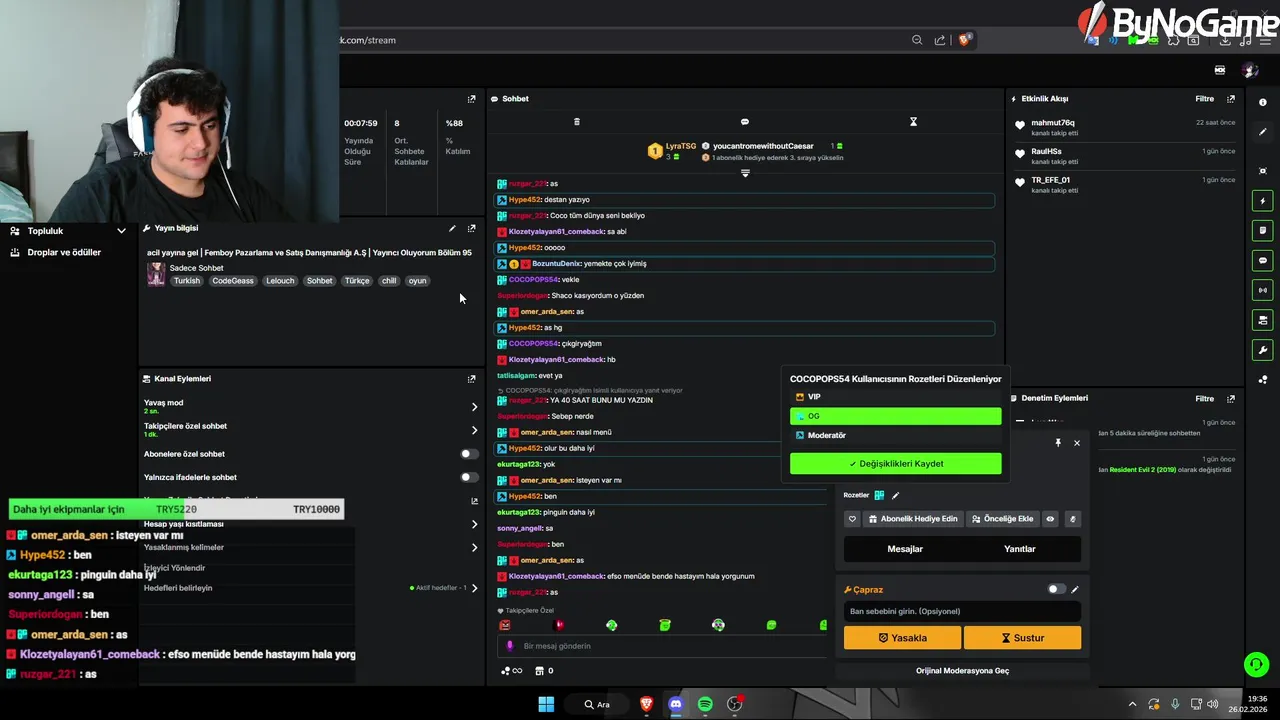Open the green support headset bubble
The height and width of the screenshot is (720, 1280).
click(1257, 664)
